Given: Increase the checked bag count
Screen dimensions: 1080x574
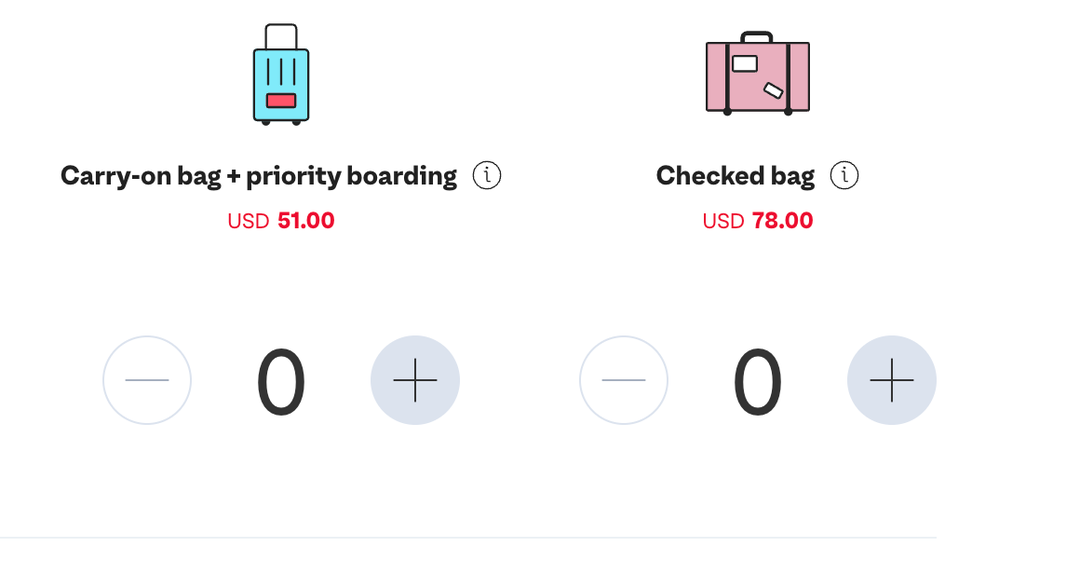Looking at the screenshot, I should pyautogui.click(x=891, y=381).
